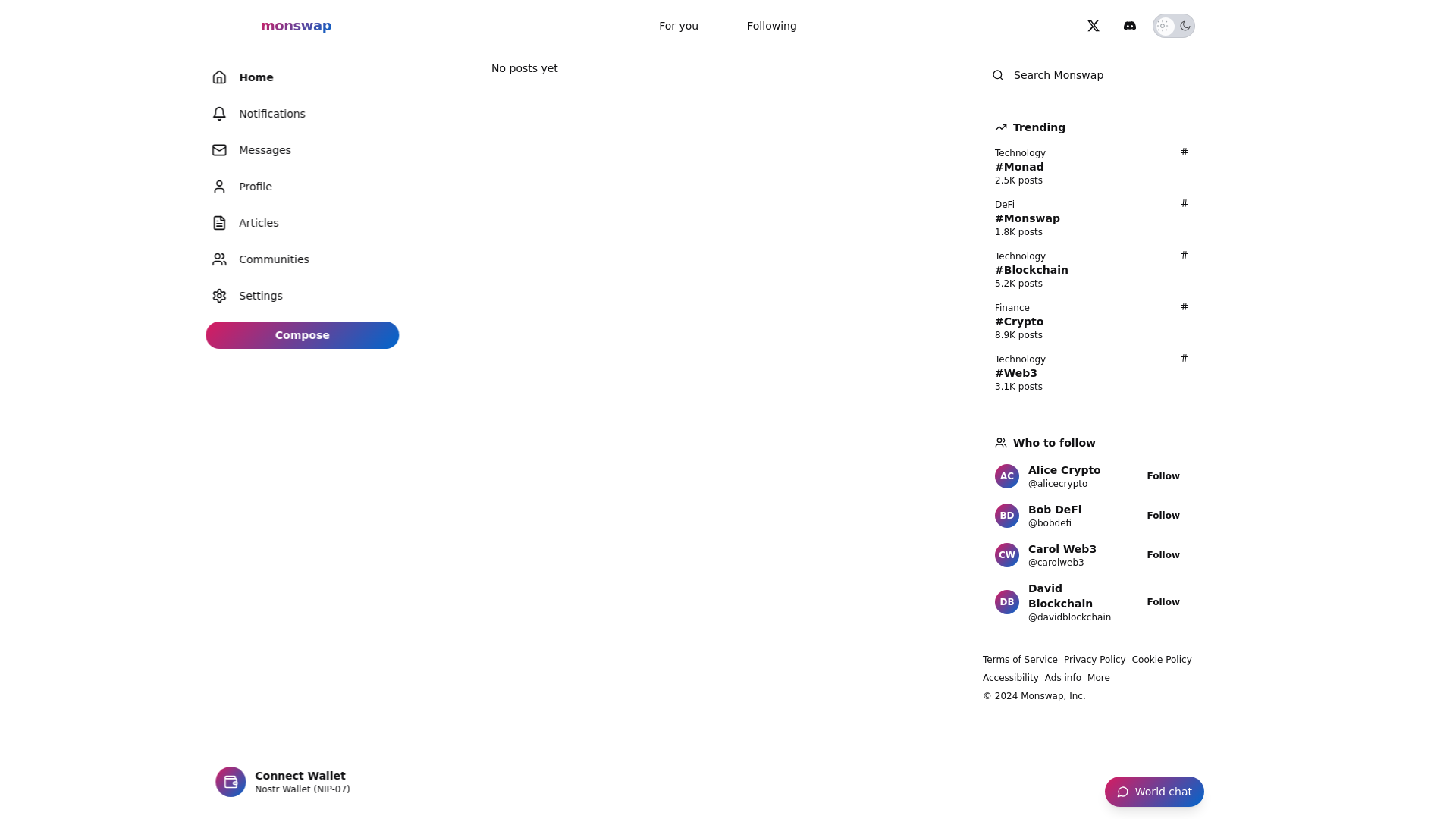Click the Home house icon

click(219, 77)
